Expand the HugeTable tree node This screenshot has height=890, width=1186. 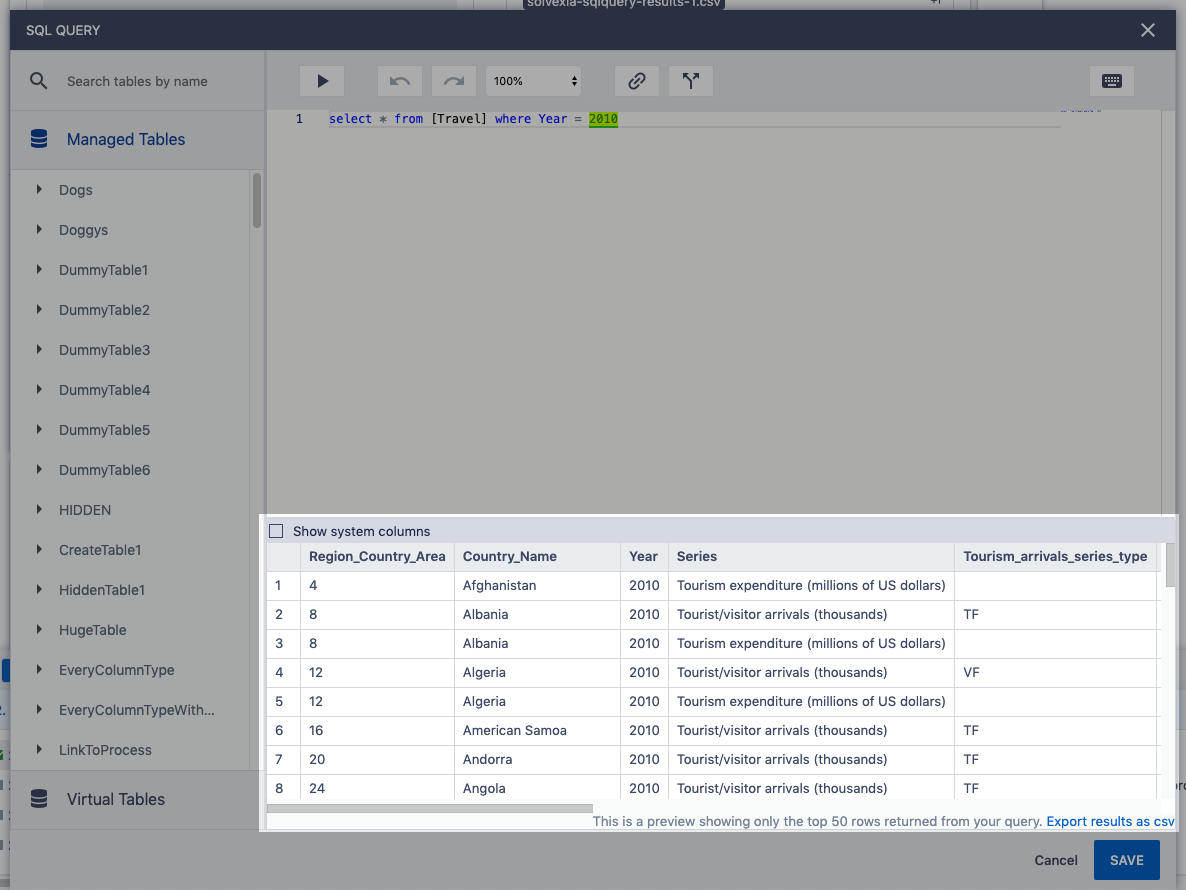(x=39, y=629)
